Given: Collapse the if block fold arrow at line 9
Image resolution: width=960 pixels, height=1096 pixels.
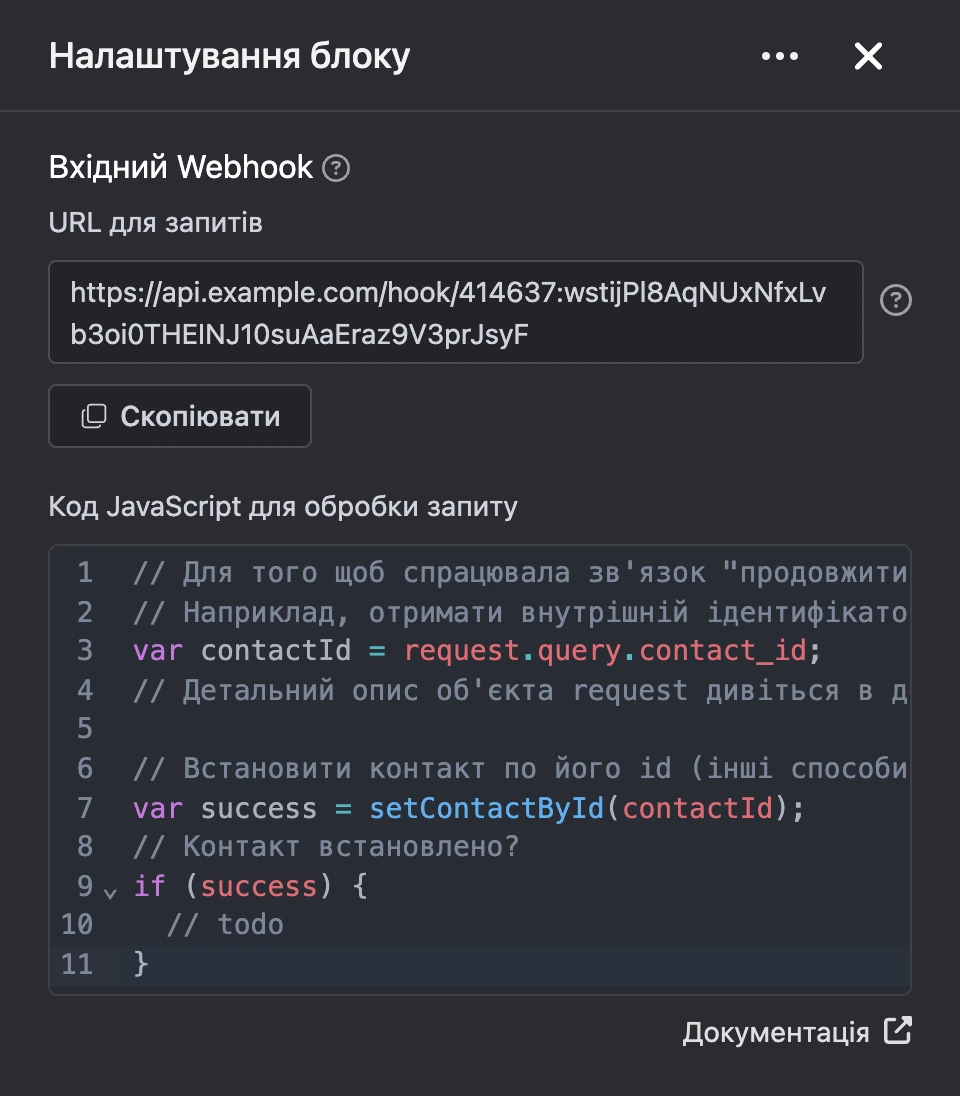Looking at the screenshot, I should click(x=110, y=893).
